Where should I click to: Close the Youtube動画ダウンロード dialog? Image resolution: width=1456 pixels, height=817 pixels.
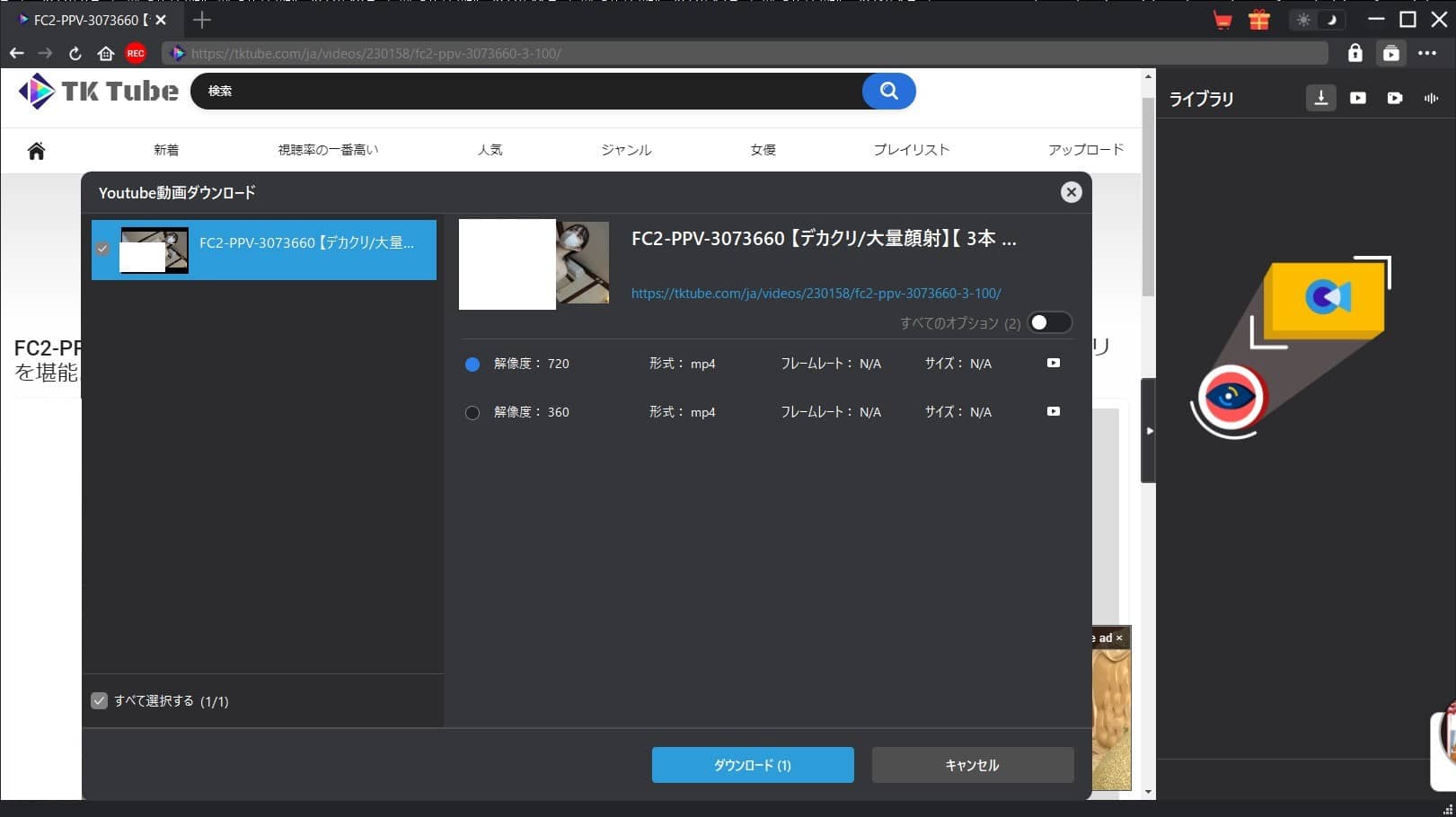click(1071, 192)
